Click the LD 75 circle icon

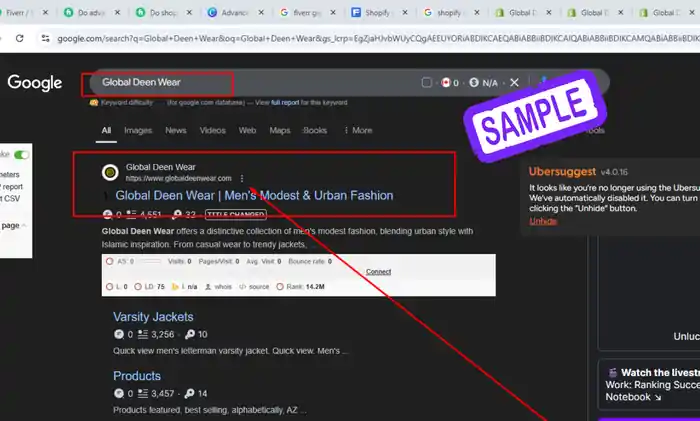[x=138, y=287]
